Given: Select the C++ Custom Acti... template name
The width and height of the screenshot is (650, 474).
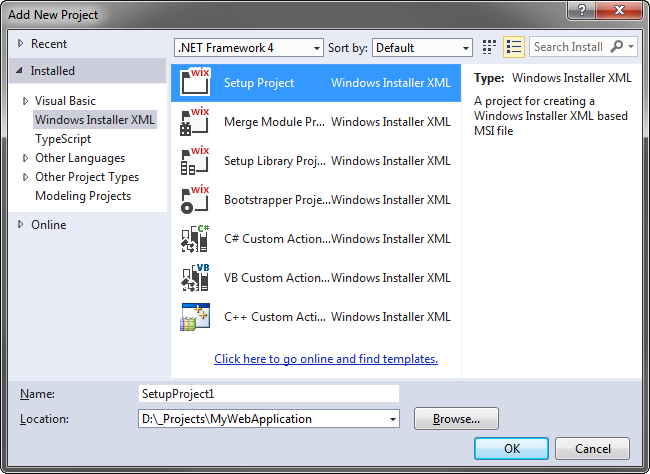Looking at the screenshot, I should pyautogui.click(x=274, y=317).
